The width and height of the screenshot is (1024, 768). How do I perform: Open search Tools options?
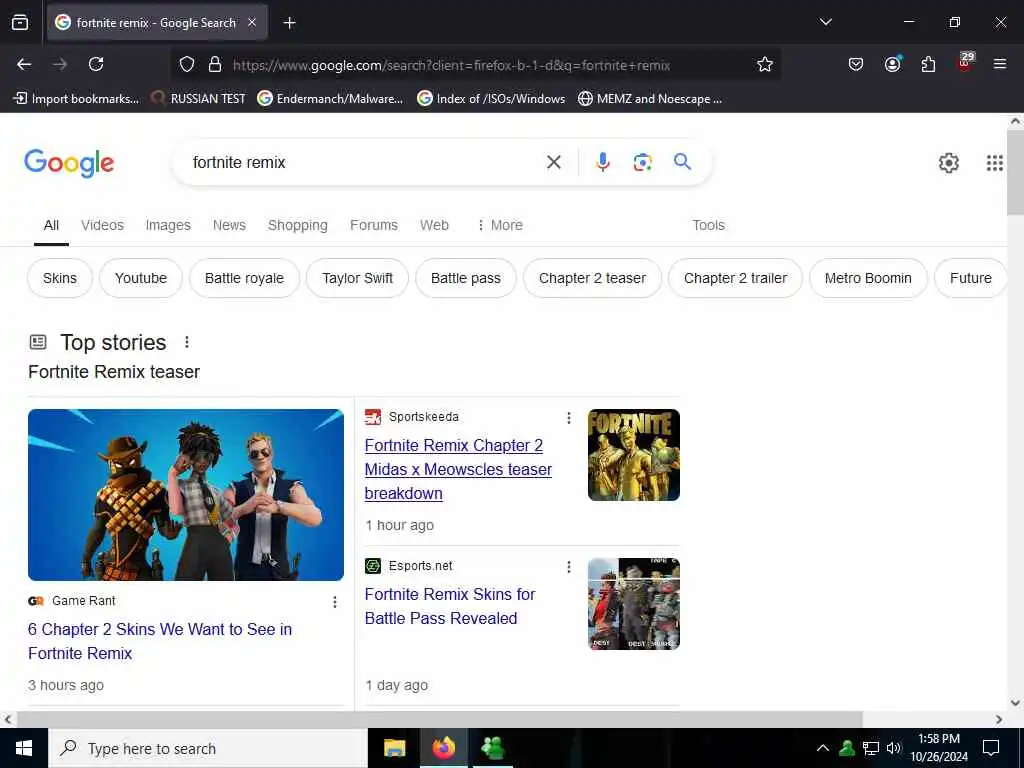point(709,225)
